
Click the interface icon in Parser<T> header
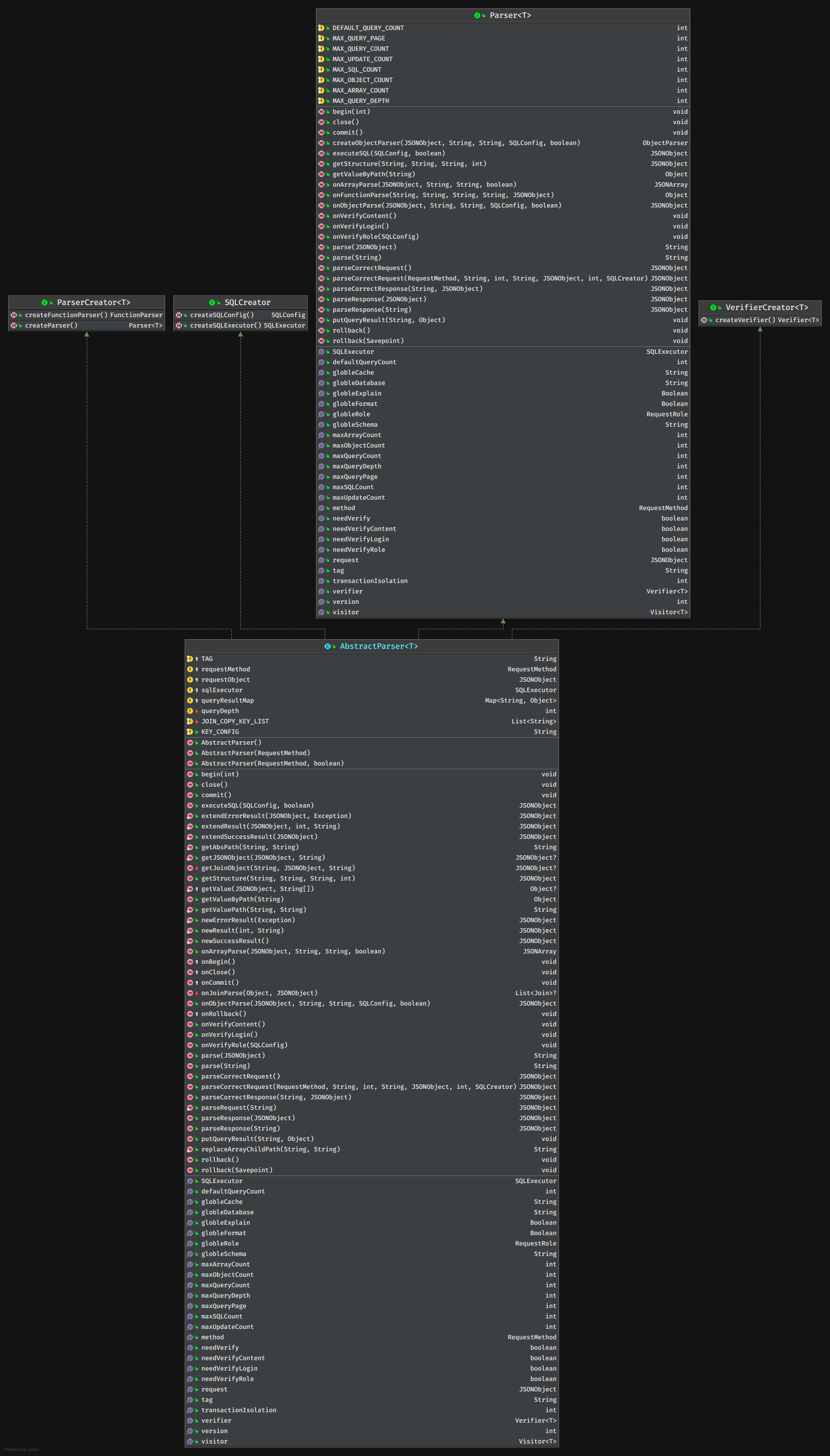(x=477, y=15)
